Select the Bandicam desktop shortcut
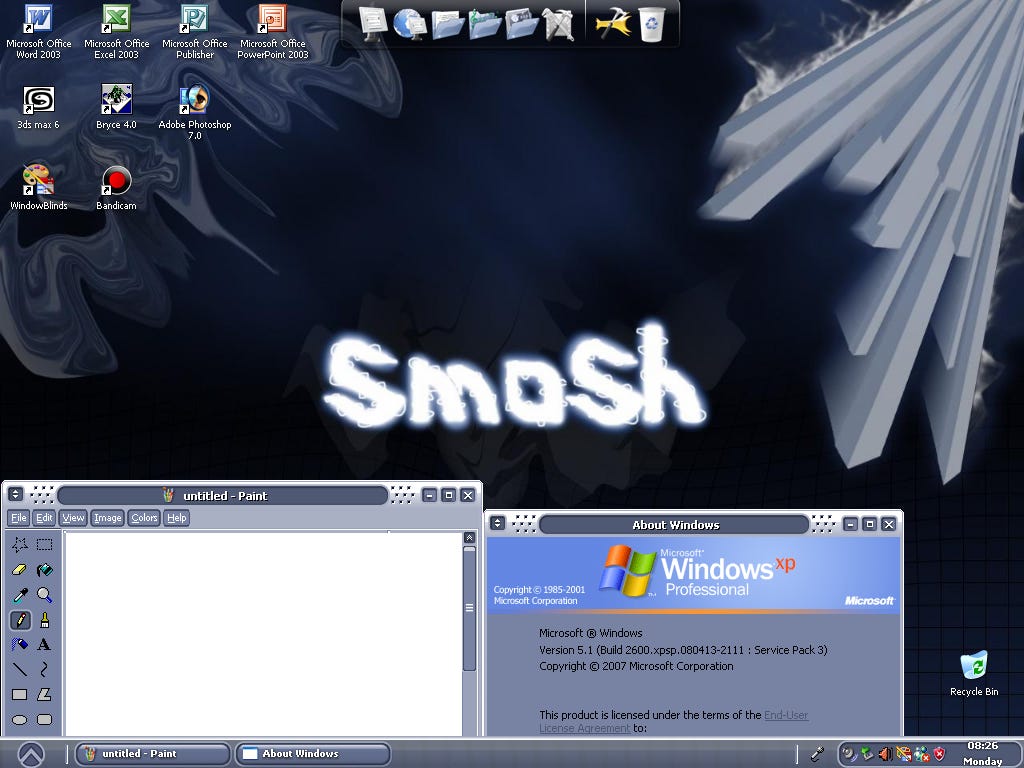 [x=116, y=187]
